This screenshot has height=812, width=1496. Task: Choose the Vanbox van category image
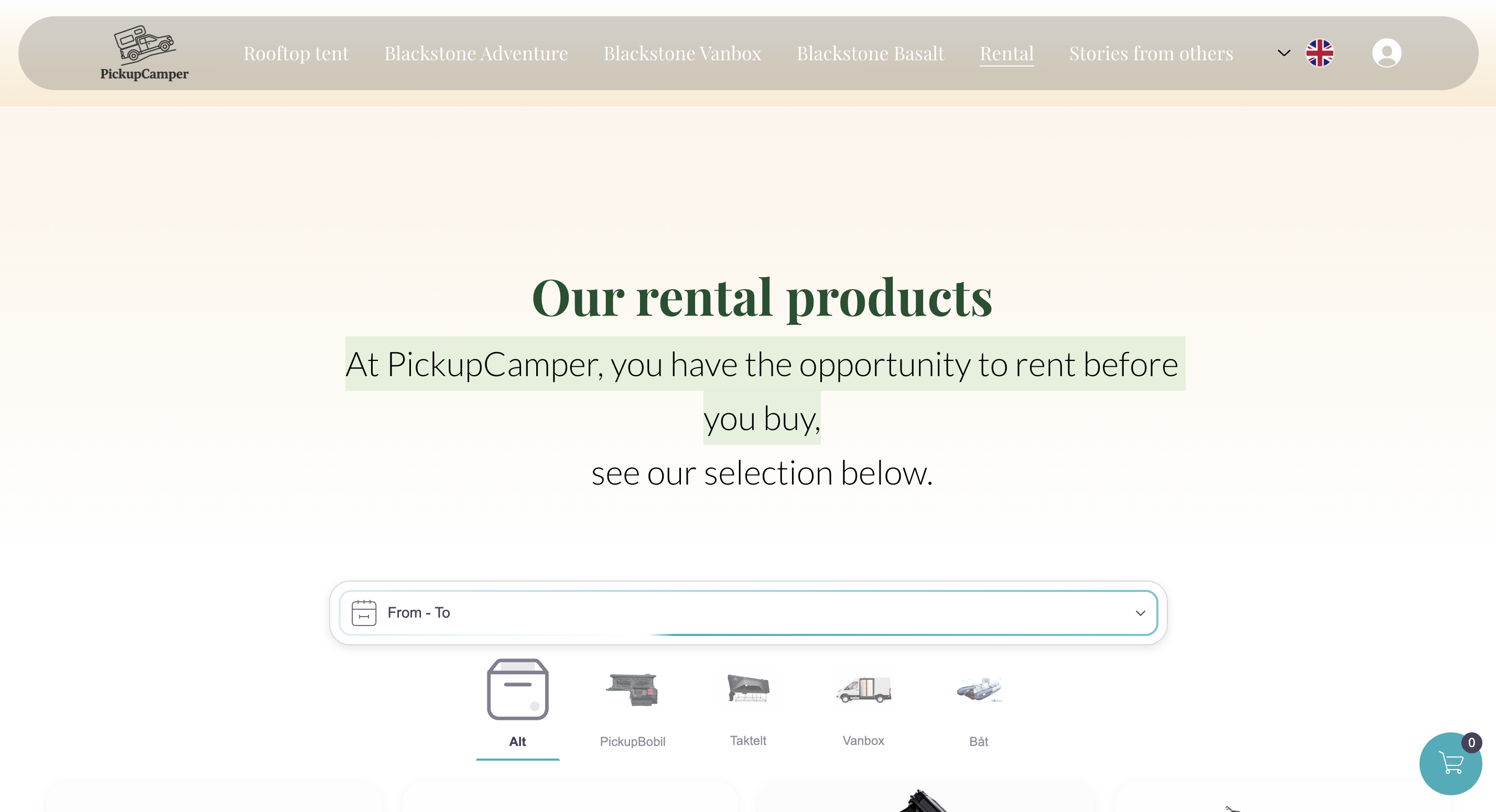(863, 689)
